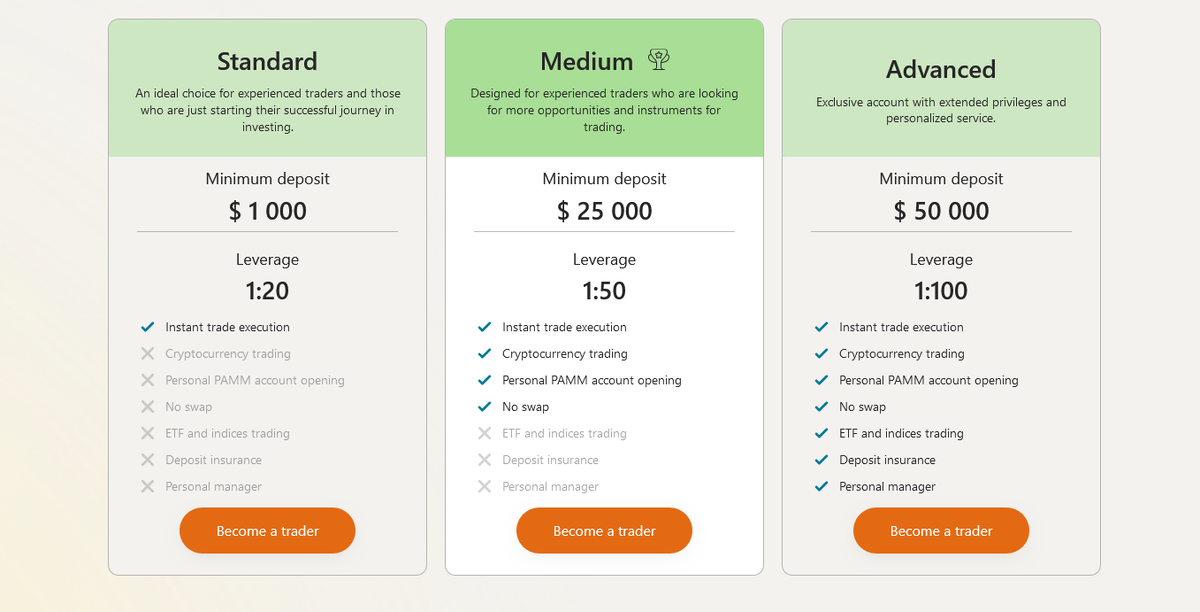Click checkmark beside Medium Cryptocurrency trading
This screenshot has height=612, width=1200.
point(485,354)
